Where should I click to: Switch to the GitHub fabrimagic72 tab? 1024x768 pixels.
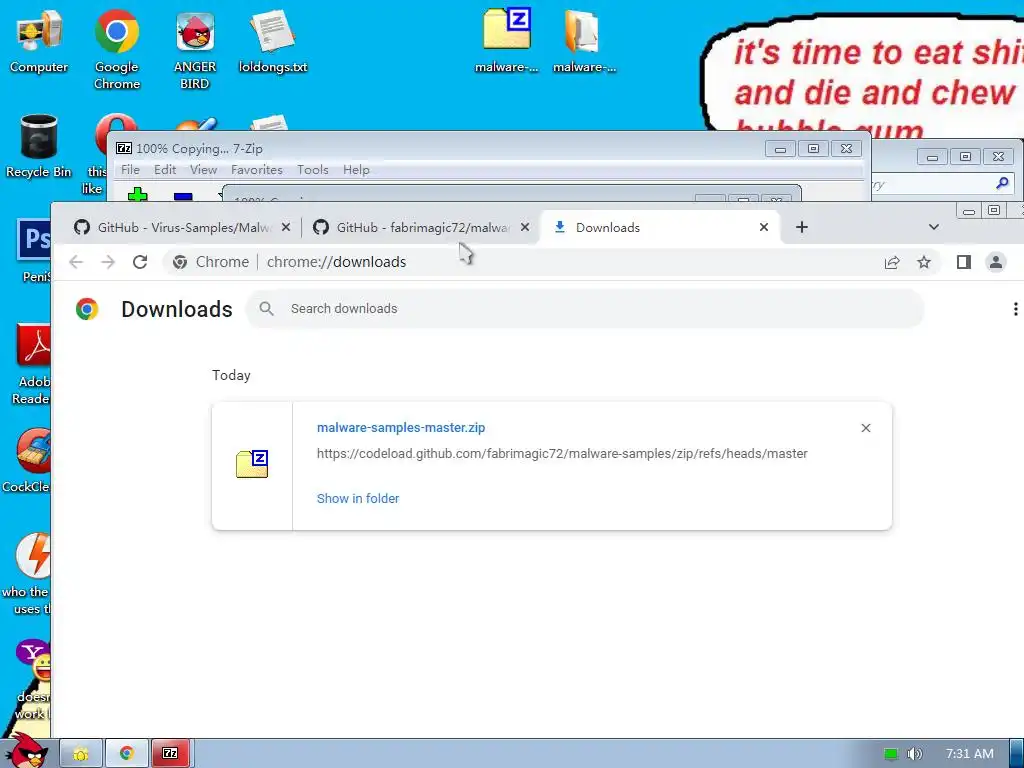(x=421, y=227)
